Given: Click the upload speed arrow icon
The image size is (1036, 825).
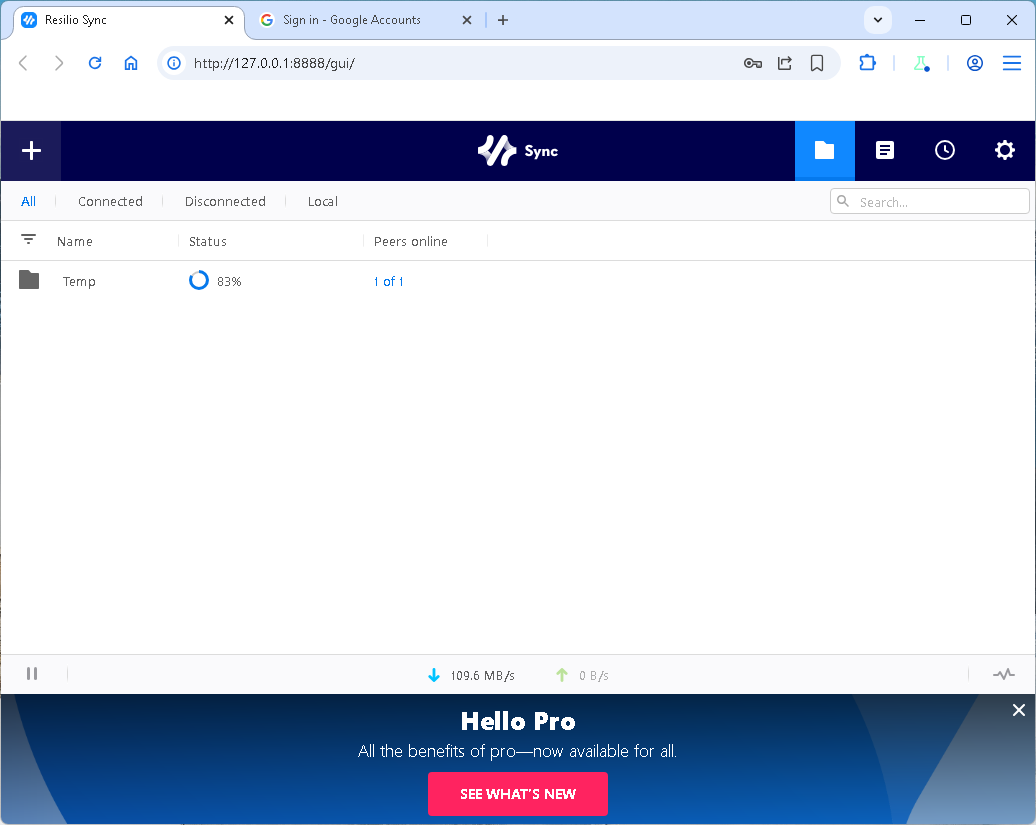Looking at the screenshot, I should click(x=562, y=675).
